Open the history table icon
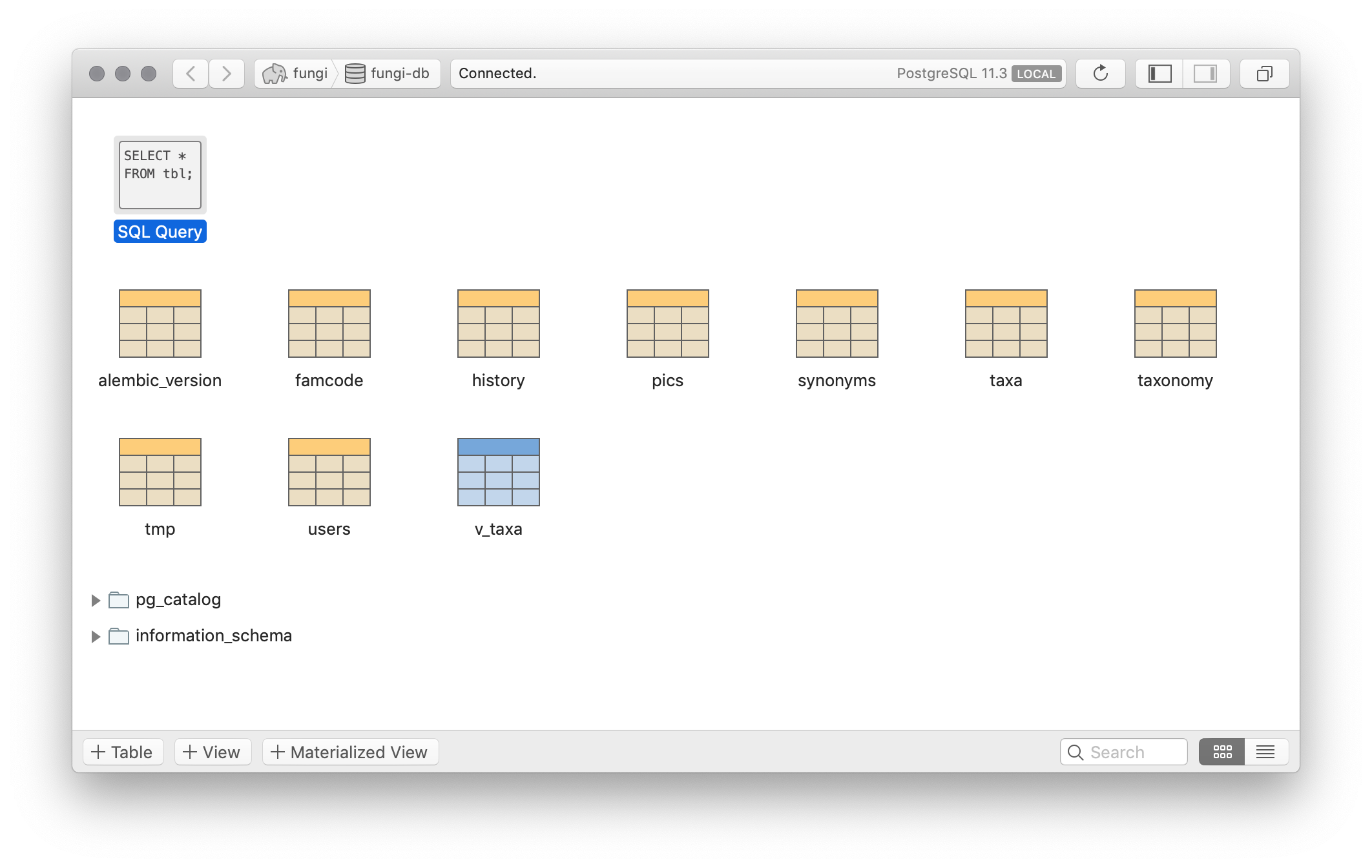Screen dimensions: 1372x868 pos(498,324)
